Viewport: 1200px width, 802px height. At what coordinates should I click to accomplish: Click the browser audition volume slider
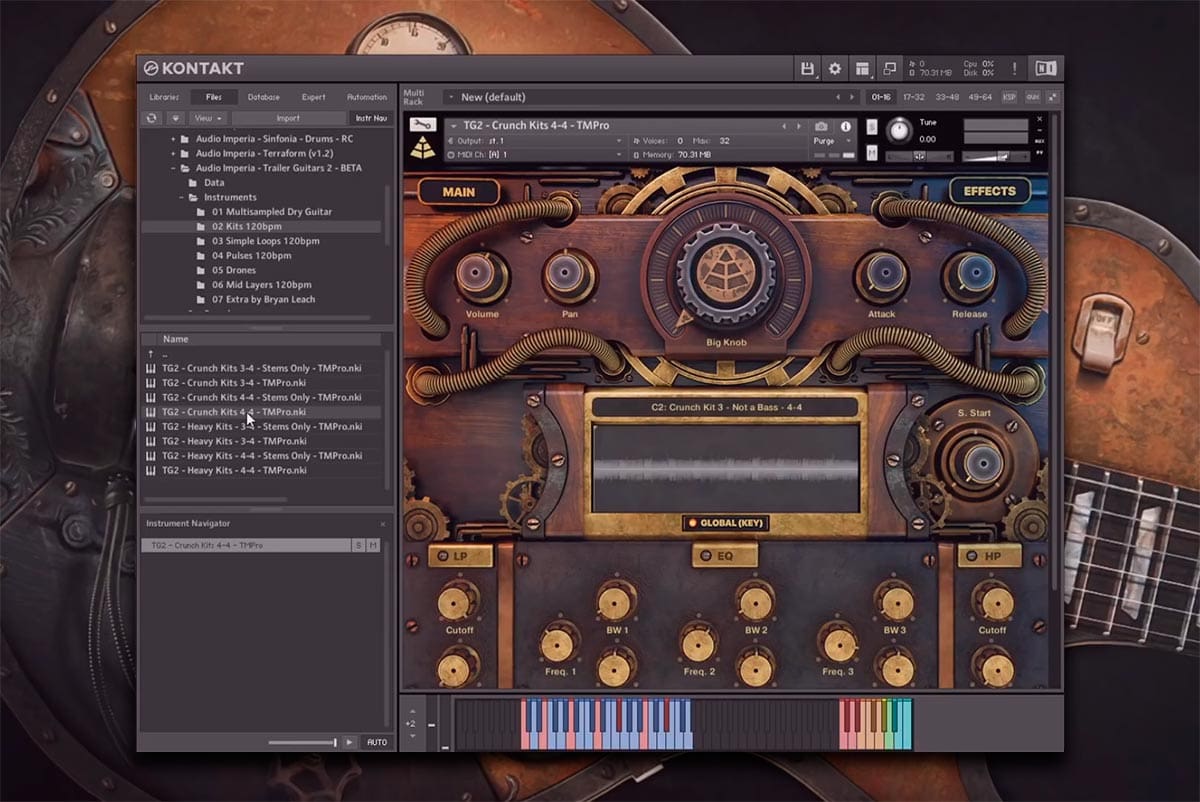[302, 743]
